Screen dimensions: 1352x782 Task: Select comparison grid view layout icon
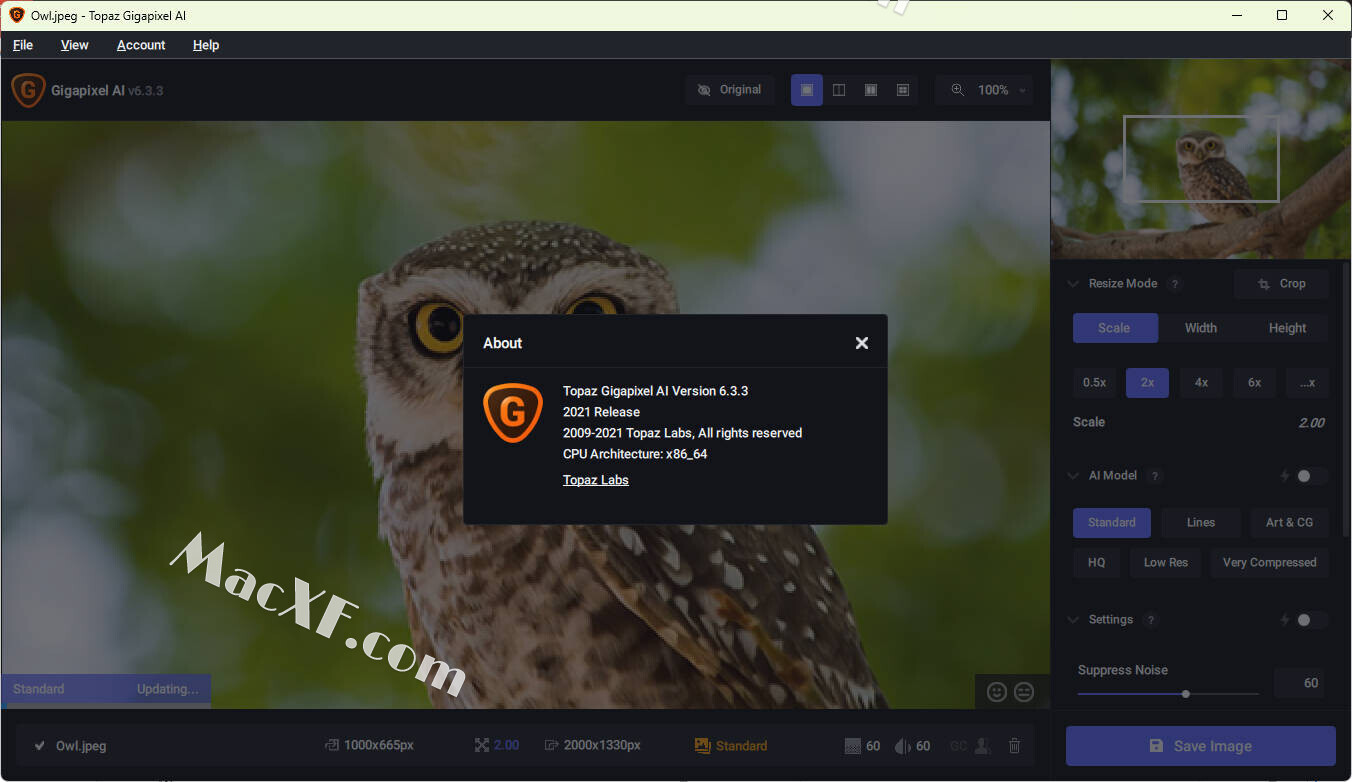pos(903,90)
